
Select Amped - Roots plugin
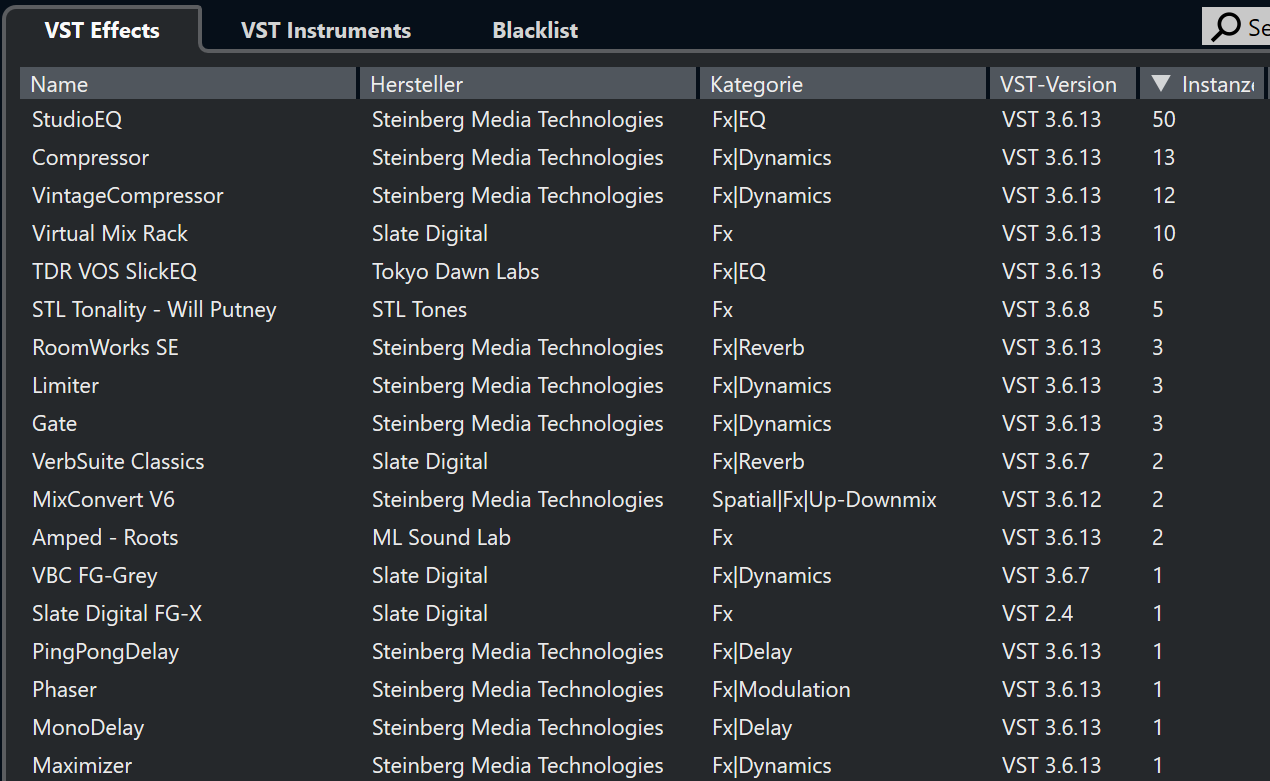pyautogui.click(x=105, y=538)
